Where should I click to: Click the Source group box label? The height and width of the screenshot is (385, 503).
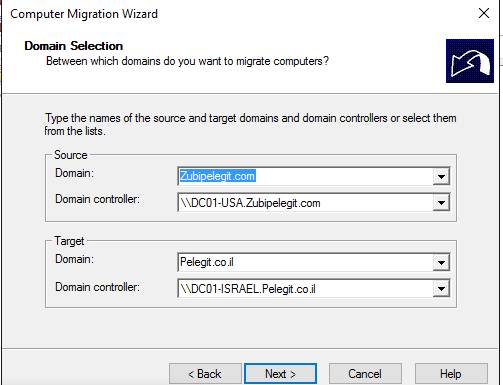pyautogui.click(x=71, y=155)
